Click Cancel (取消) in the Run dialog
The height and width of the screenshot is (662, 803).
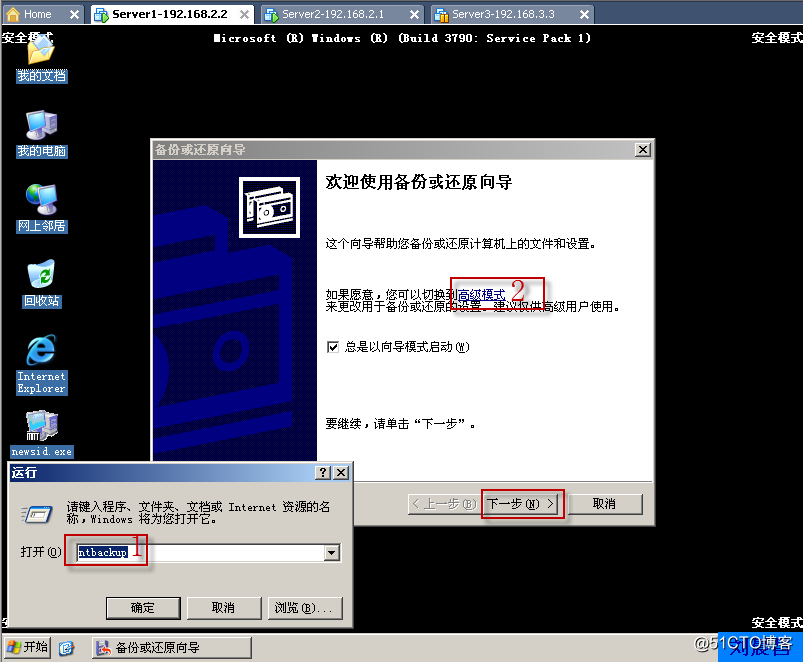tap(224, 608)
